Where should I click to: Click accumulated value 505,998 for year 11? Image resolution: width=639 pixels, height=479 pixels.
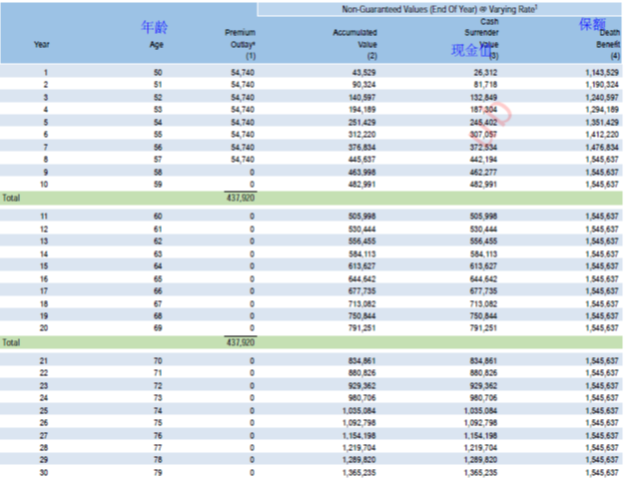[x=362, y=216]
